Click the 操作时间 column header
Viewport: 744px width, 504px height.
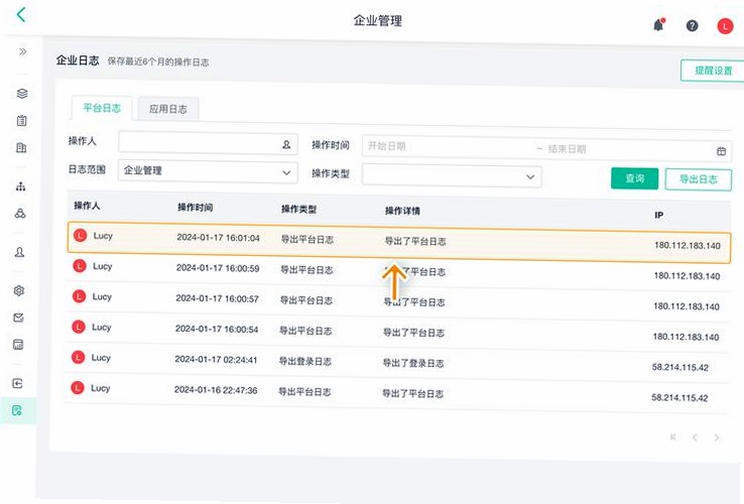click(x=195, y=207)
